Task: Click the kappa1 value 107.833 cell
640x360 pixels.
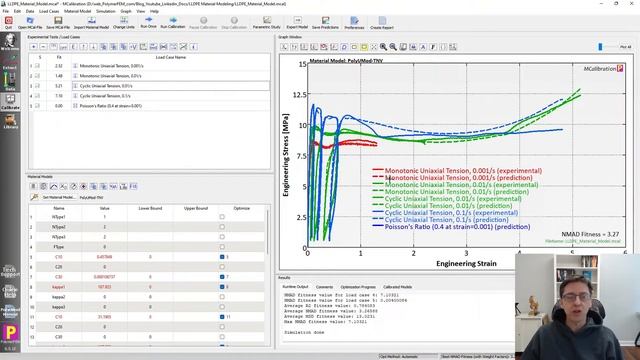Action: click(x=104, y=287)
